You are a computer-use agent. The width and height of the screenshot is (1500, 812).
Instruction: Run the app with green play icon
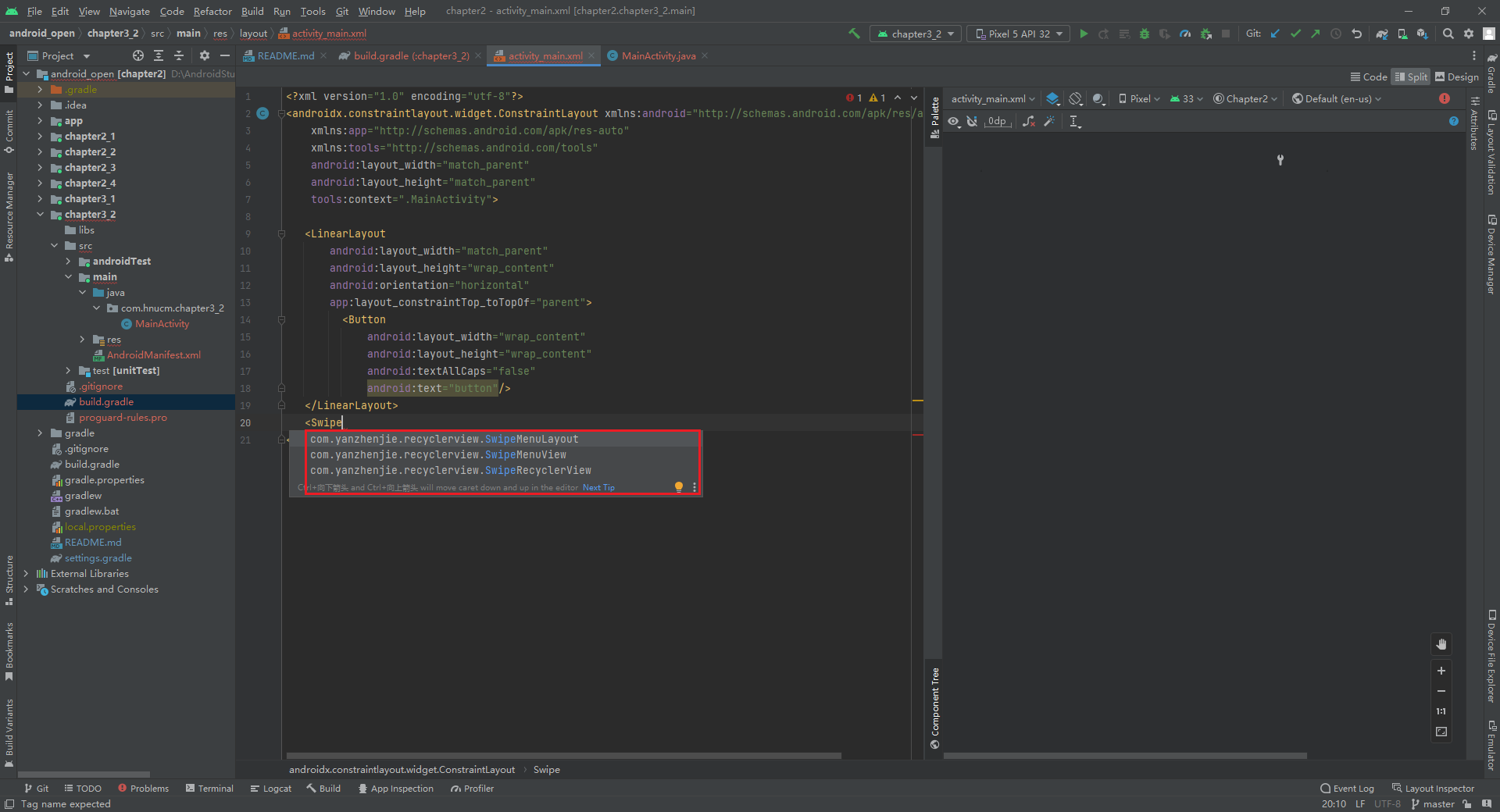1084,34
